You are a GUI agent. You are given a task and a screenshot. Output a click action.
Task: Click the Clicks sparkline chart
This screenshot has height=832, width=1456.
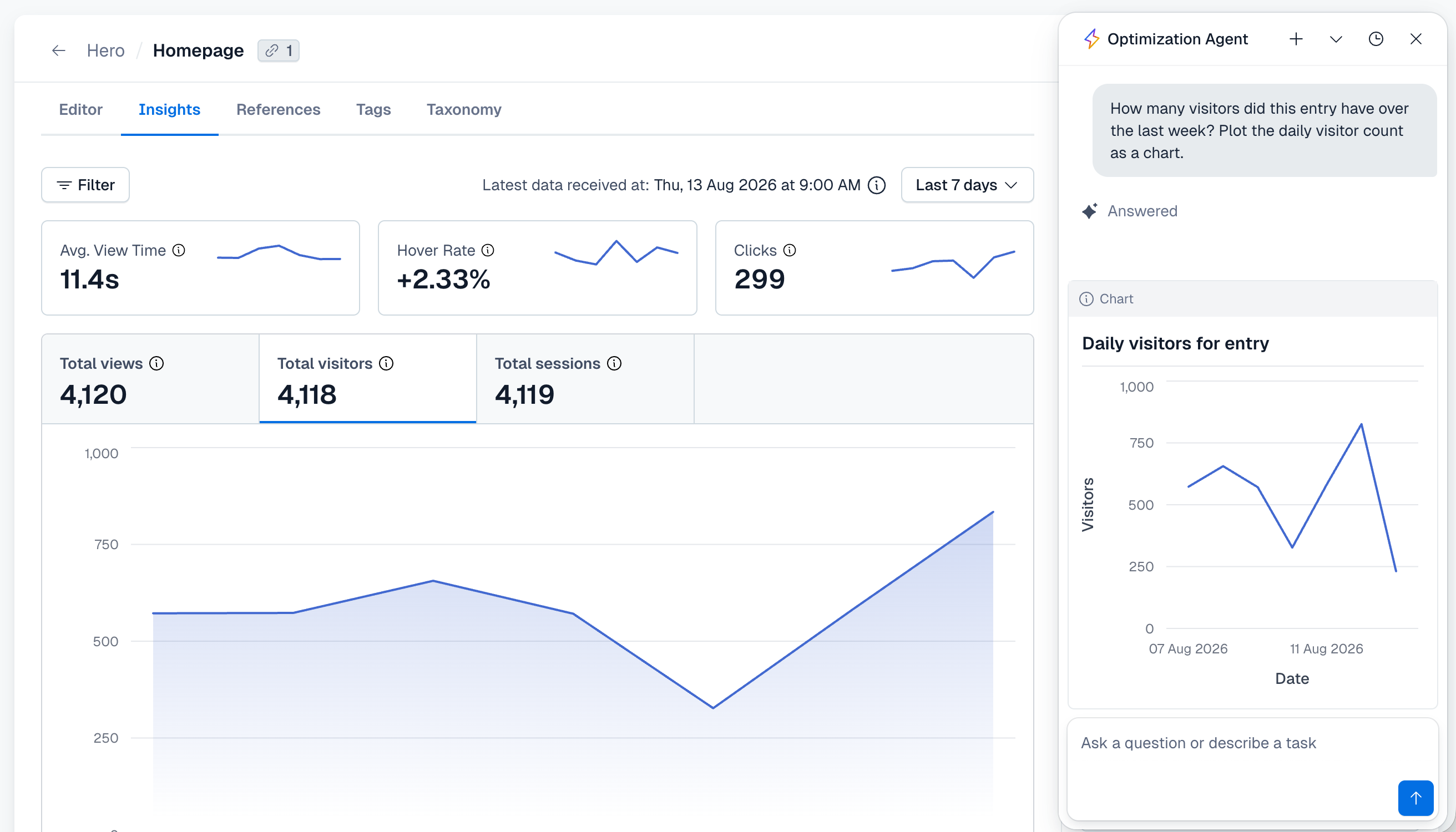point(953,265)
